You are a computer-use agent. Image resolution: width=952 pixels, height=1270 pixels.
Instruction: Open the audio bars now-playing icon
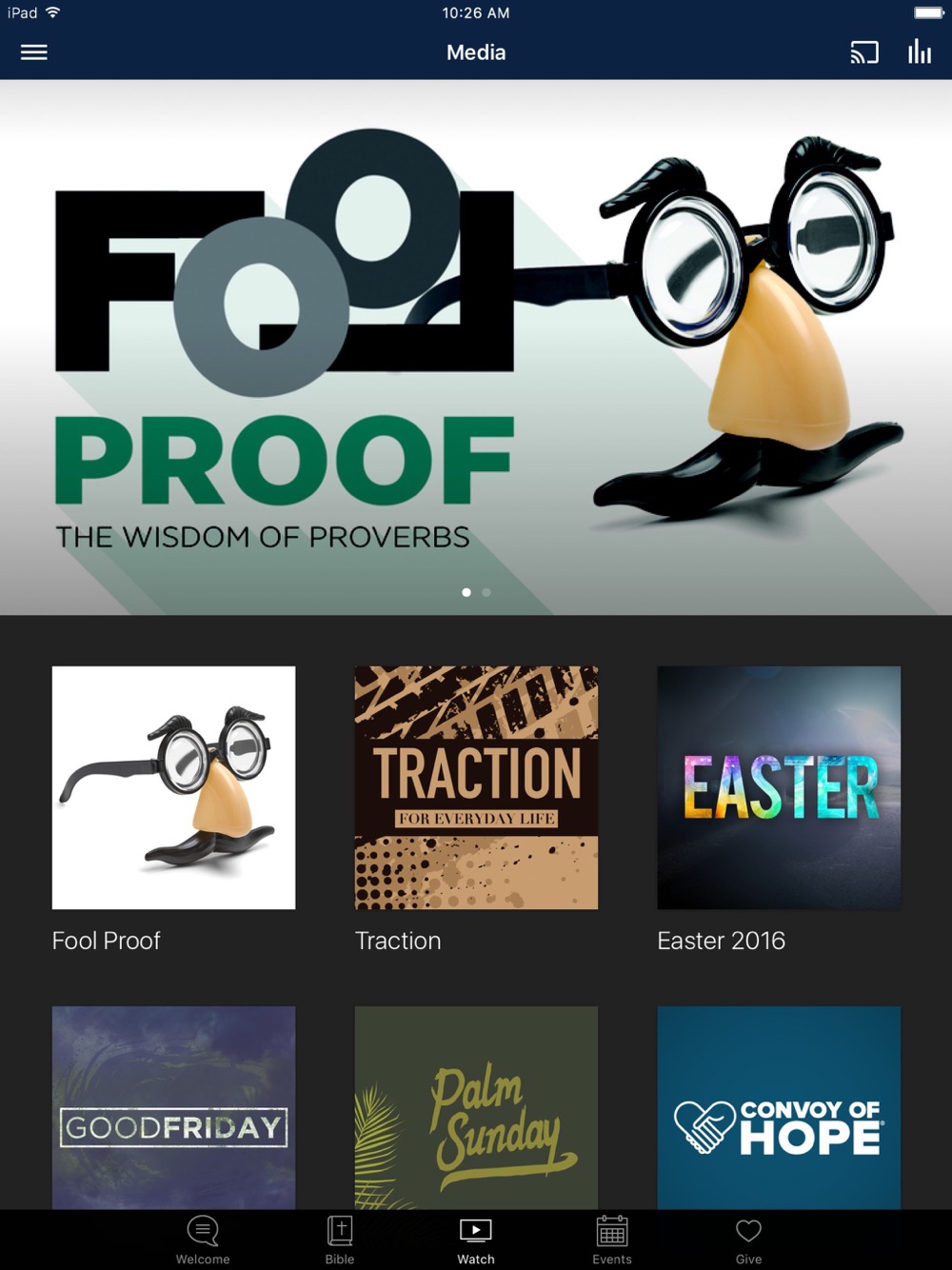coord(920,51)
